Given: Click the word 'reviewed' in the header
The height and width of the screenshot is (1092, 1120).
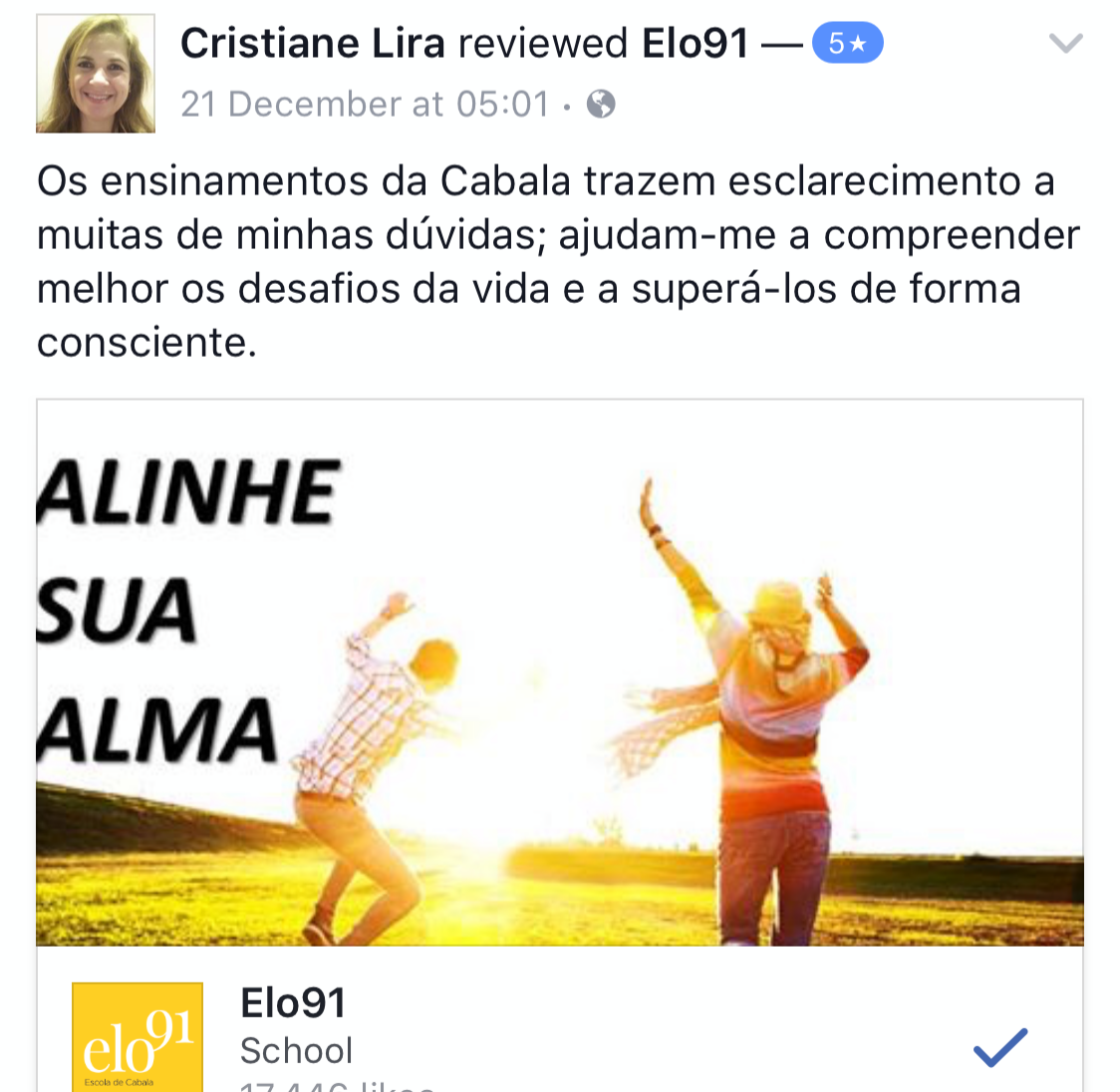Looking at the screenshot, I should click(x=544, y=44).
